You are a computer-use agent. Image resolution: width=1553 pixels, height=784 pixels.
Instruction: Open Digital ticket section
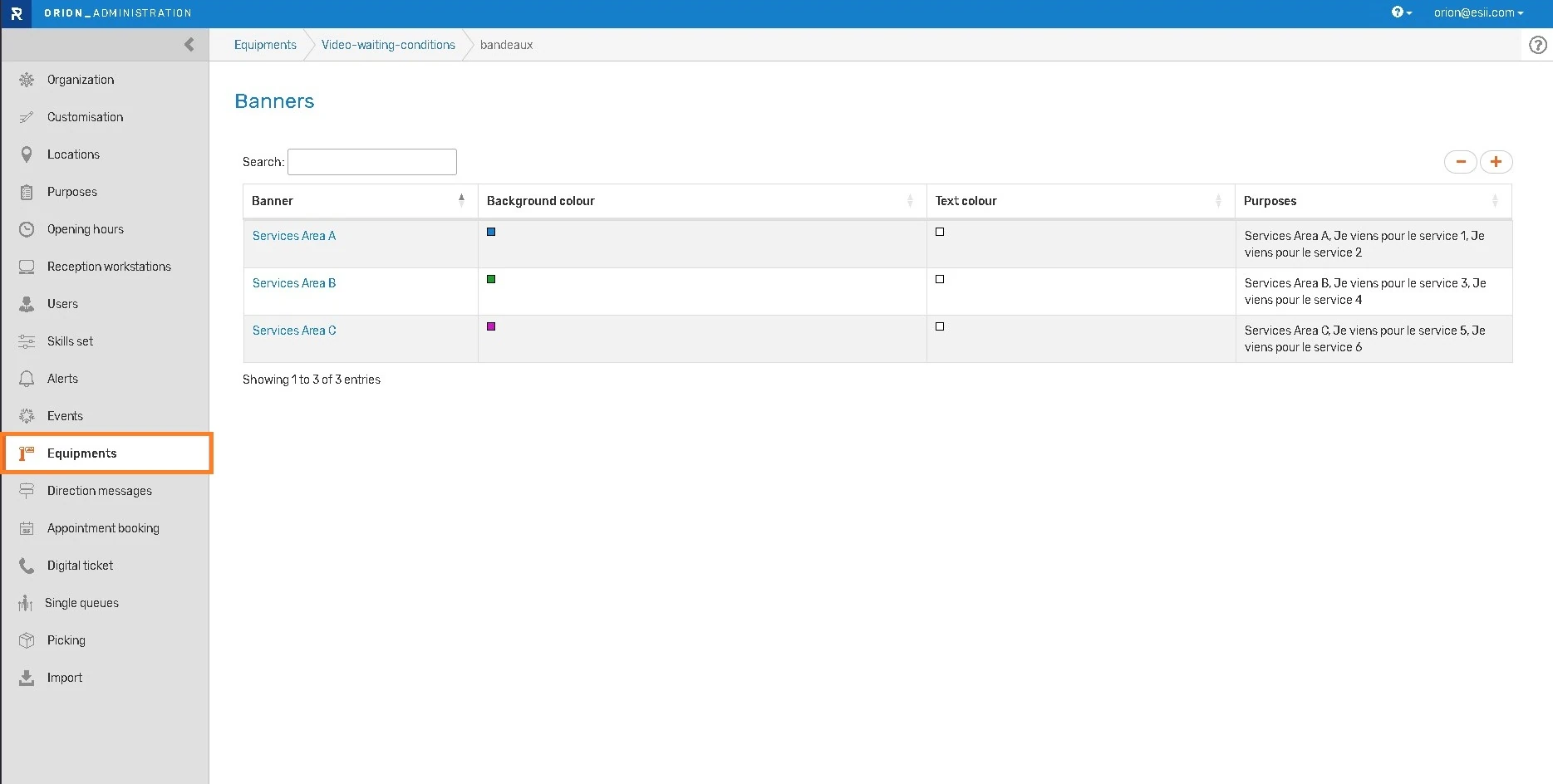80,566
